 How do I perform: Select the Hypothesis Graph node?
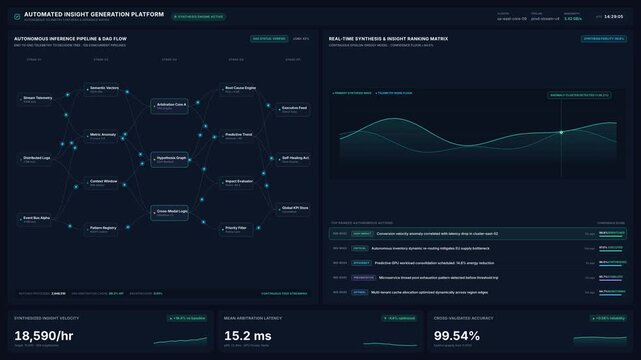[x=169, y=159]
